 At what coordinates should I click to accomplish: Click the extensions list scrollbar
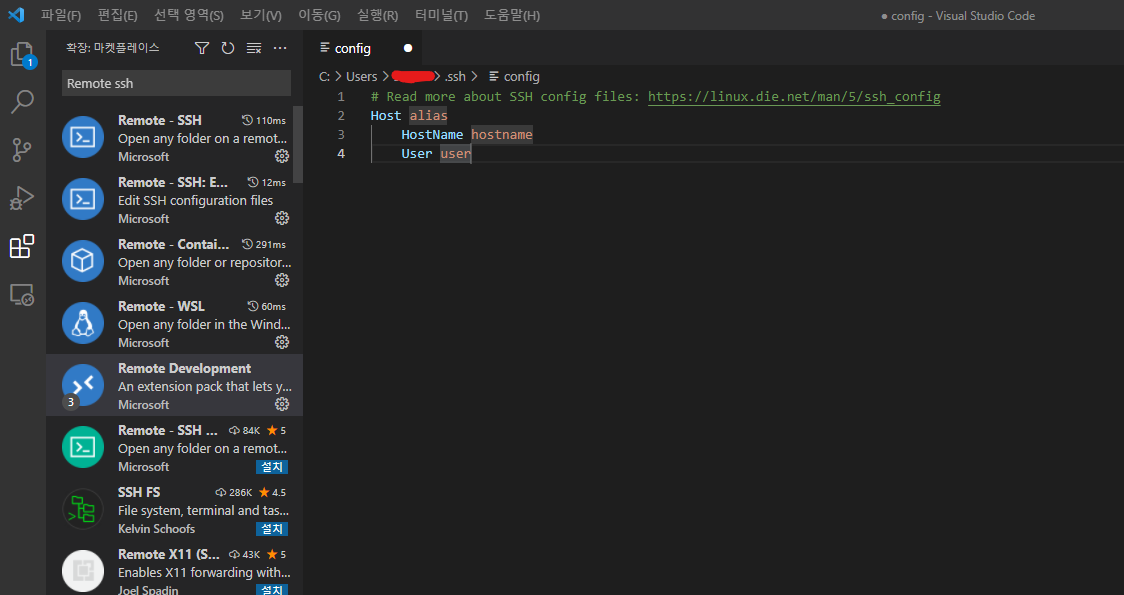coord(298,143)
